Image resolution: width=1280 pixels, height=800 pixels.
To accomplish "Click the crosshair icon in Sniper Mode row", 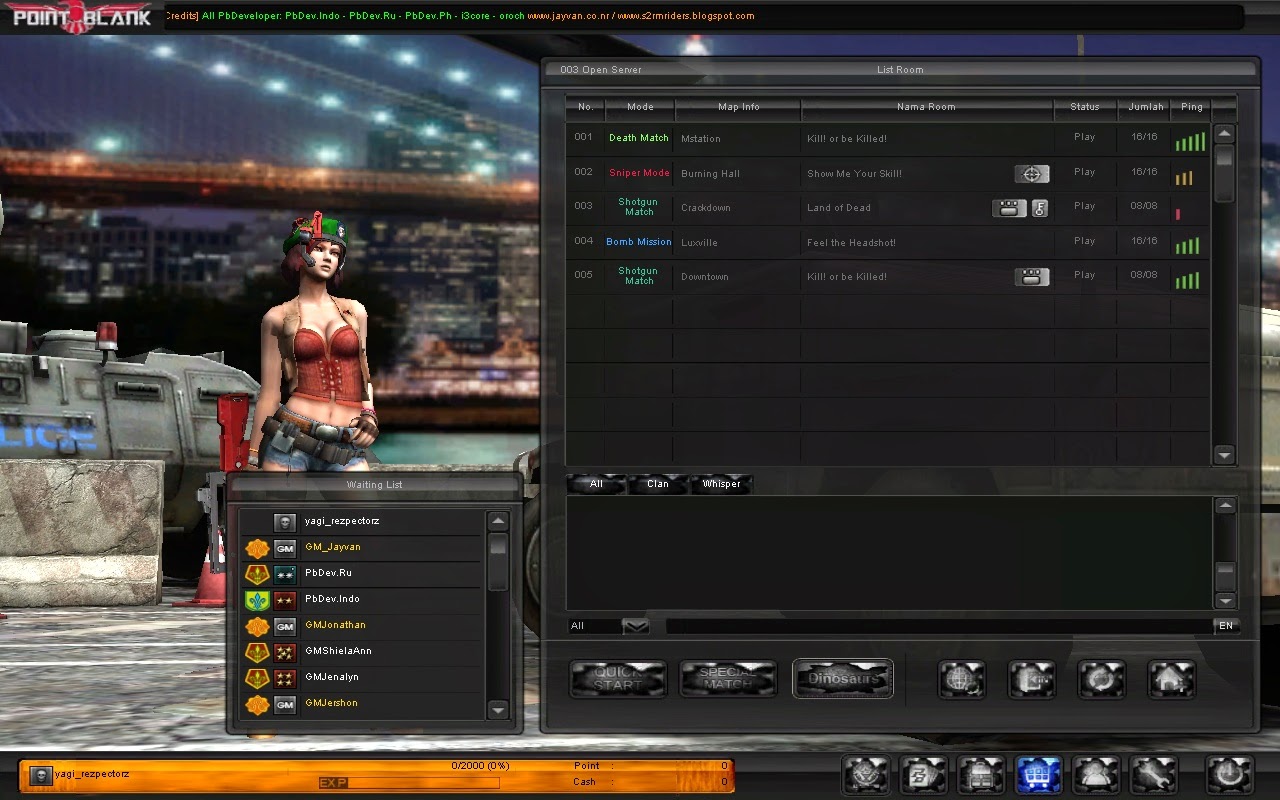I will coord(1032,174).
